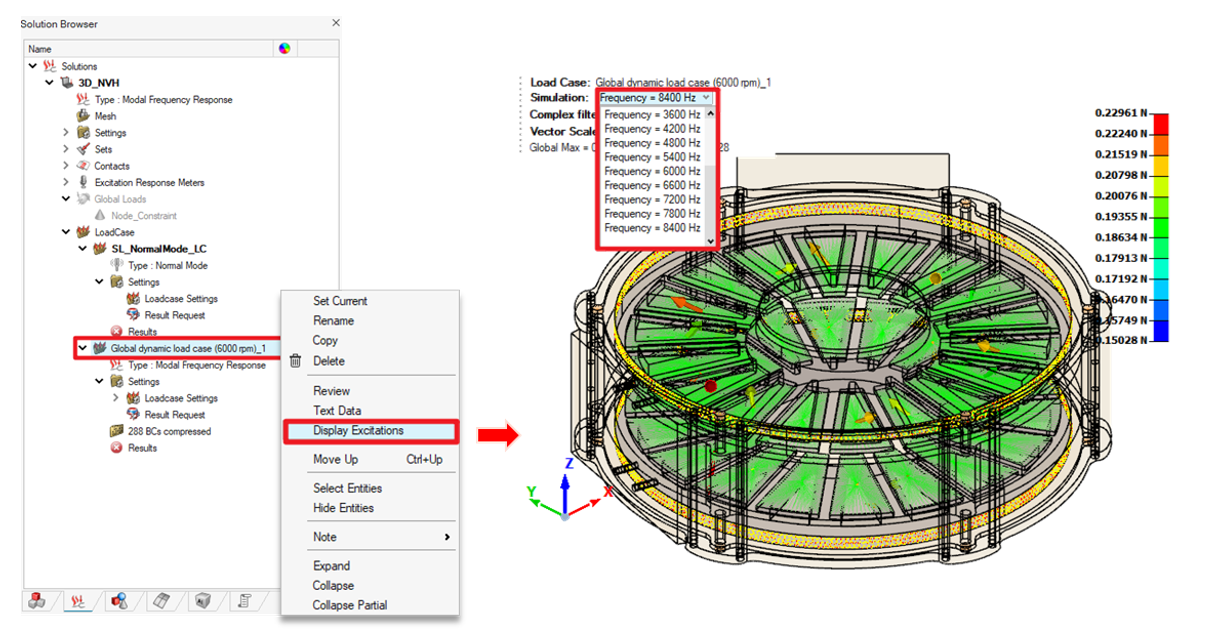
Task: Click the Sets icon in the tree
Action: [x=84, y=149]
